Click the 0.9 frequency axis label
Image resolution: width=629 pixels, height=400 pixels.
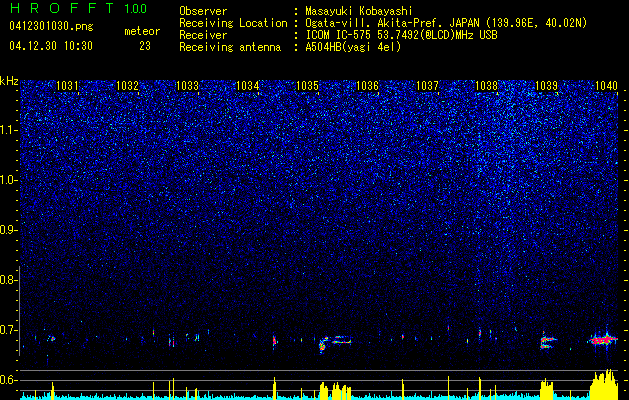(x=8, y=230)
